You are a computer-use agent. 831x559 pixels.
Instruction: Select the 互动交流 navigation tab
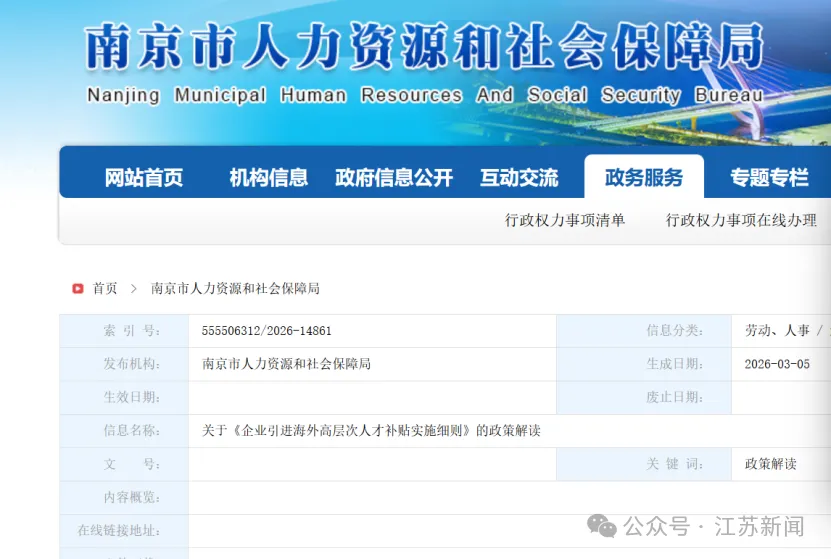coord(519,178)
